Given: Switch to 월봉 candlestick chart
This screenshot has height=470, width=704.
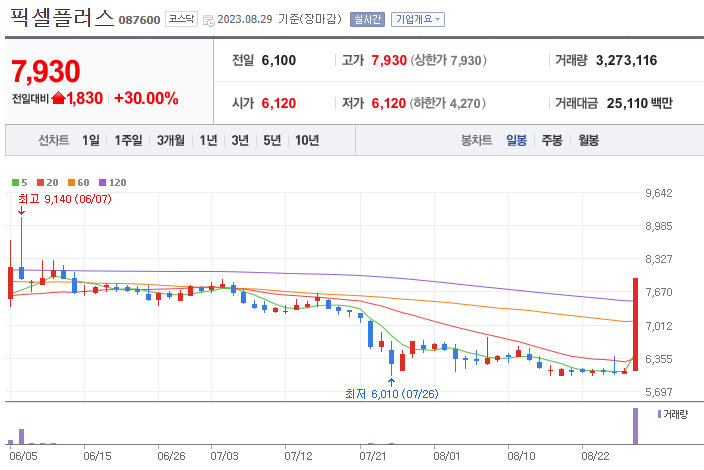Looking at the screenshot, I should (x=588, y=141).
